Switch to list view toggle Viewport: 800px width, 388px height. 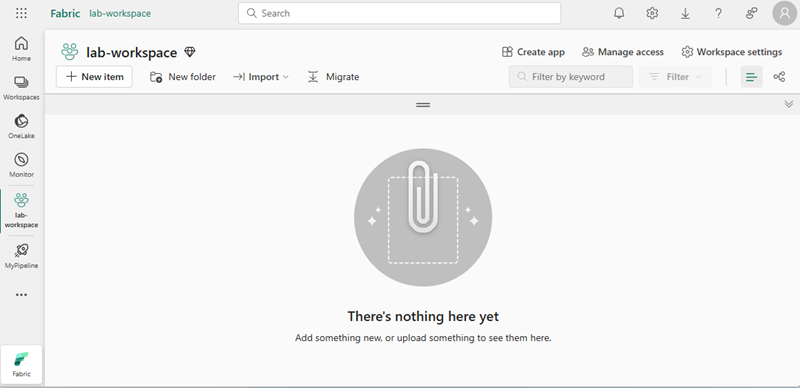(x=751, y=77)
